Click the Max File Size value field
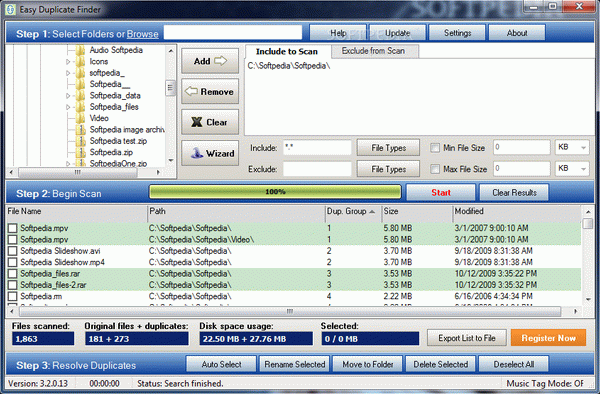Viewport: 600px width, 394px height. coord(522,168)
